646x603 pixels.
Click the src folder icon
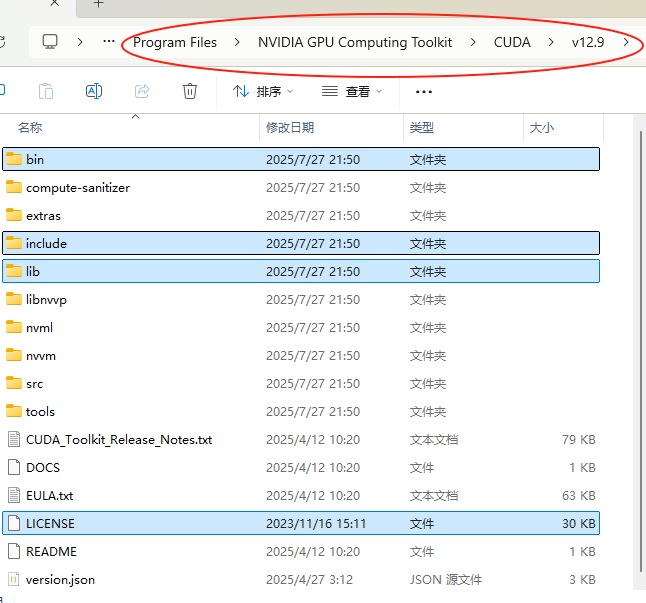point(14,383)
